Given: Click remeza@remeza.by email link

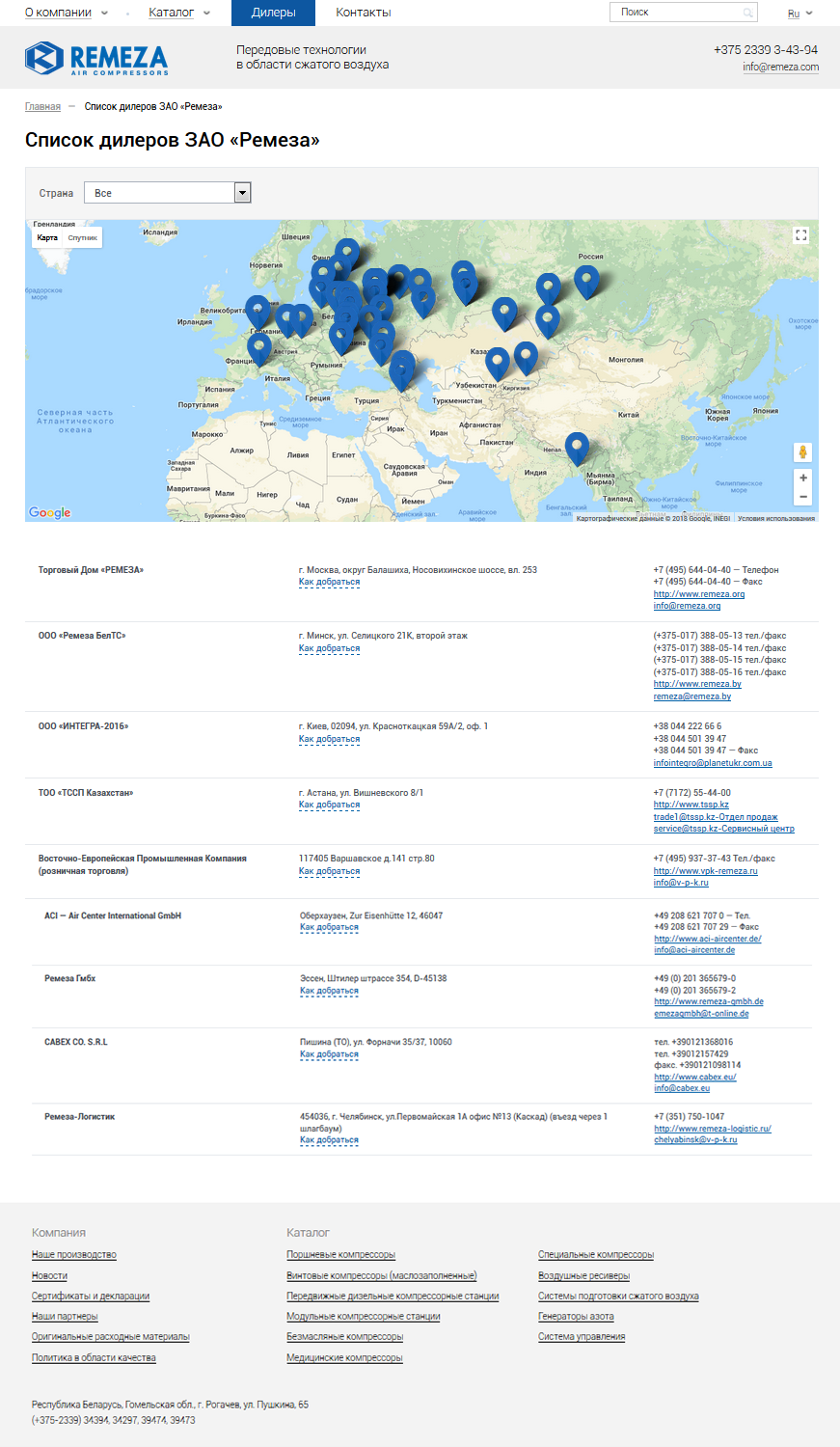Looking at the screenshot, I should (x=692, y=696).
